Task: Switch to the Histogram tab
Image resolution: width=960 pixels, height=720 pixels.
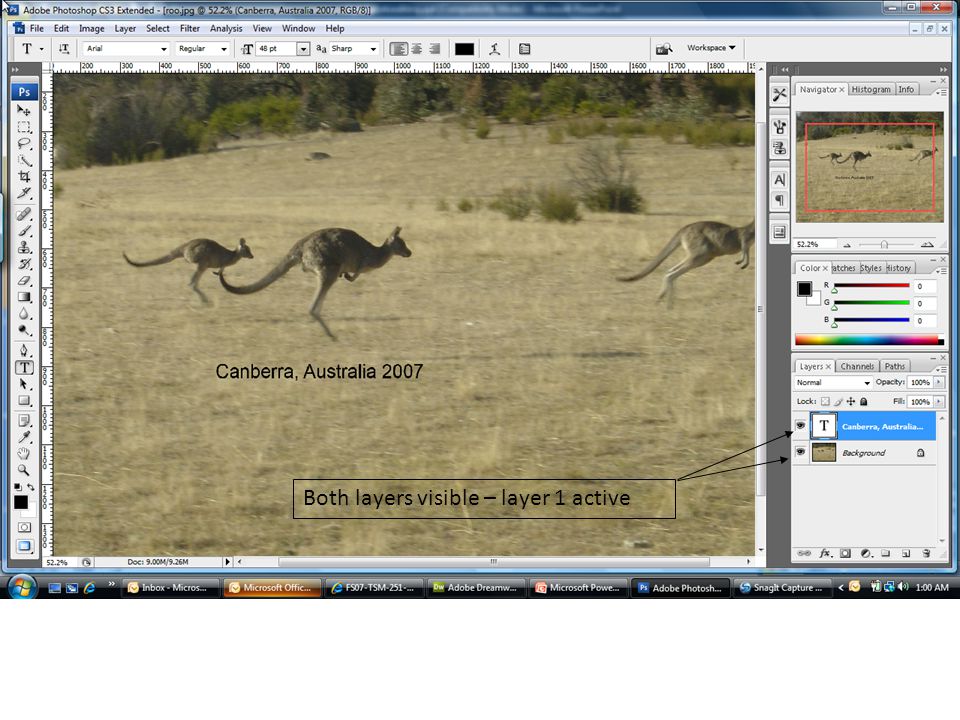Action: point(871,89)
